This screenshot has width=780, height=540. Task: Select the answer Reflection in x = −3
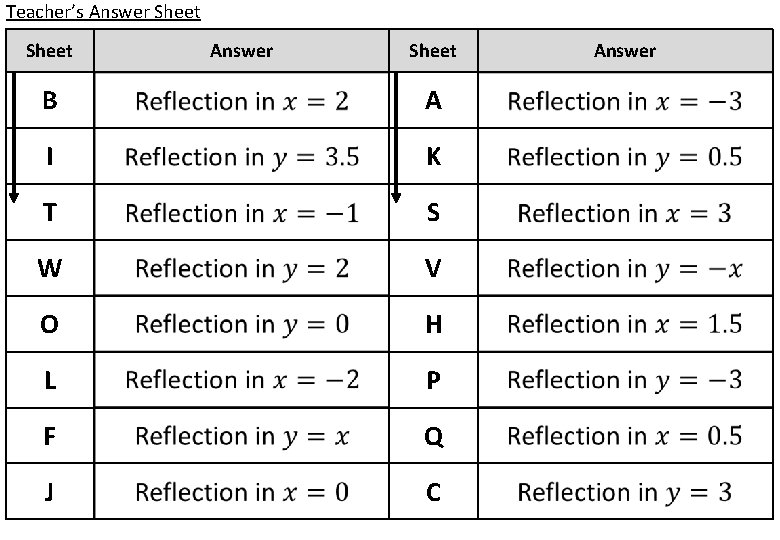[x=625, y=101]
